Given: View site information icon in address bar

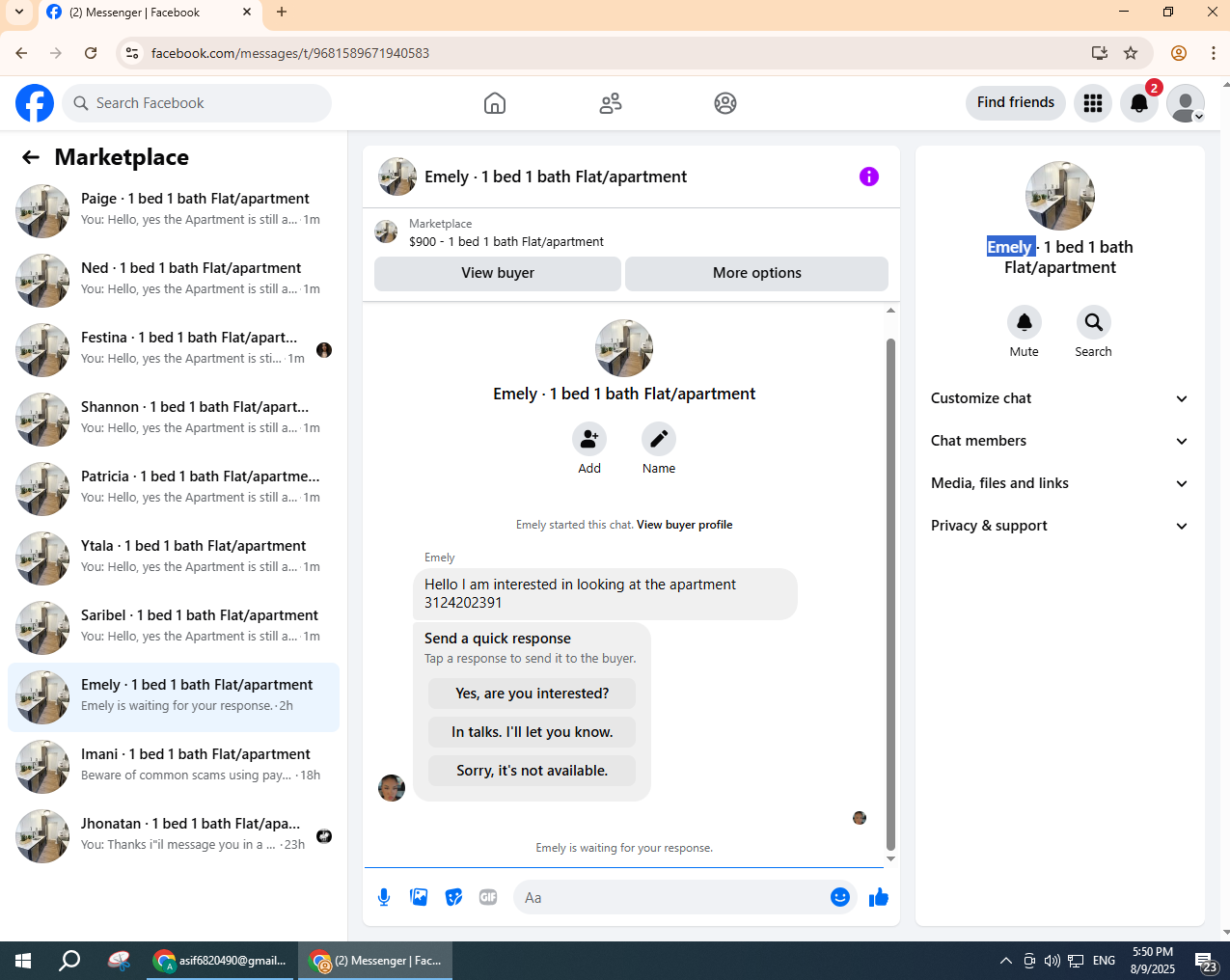Looking at the screenshot, I should pyautogui.click(x=132, y=53).
